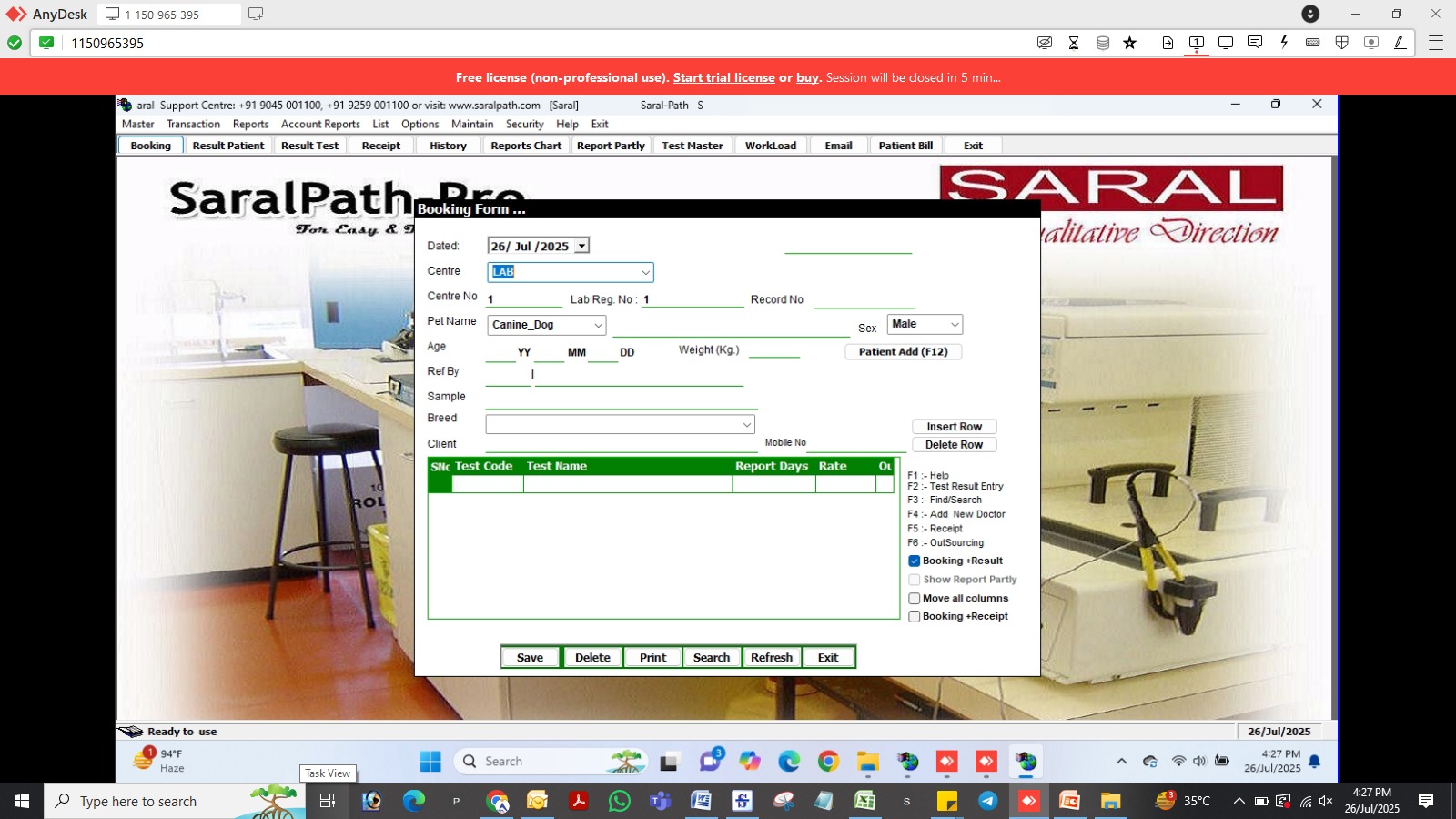
Task: Click AnyDesk profile download badge icon
Action: [1310, 14]
